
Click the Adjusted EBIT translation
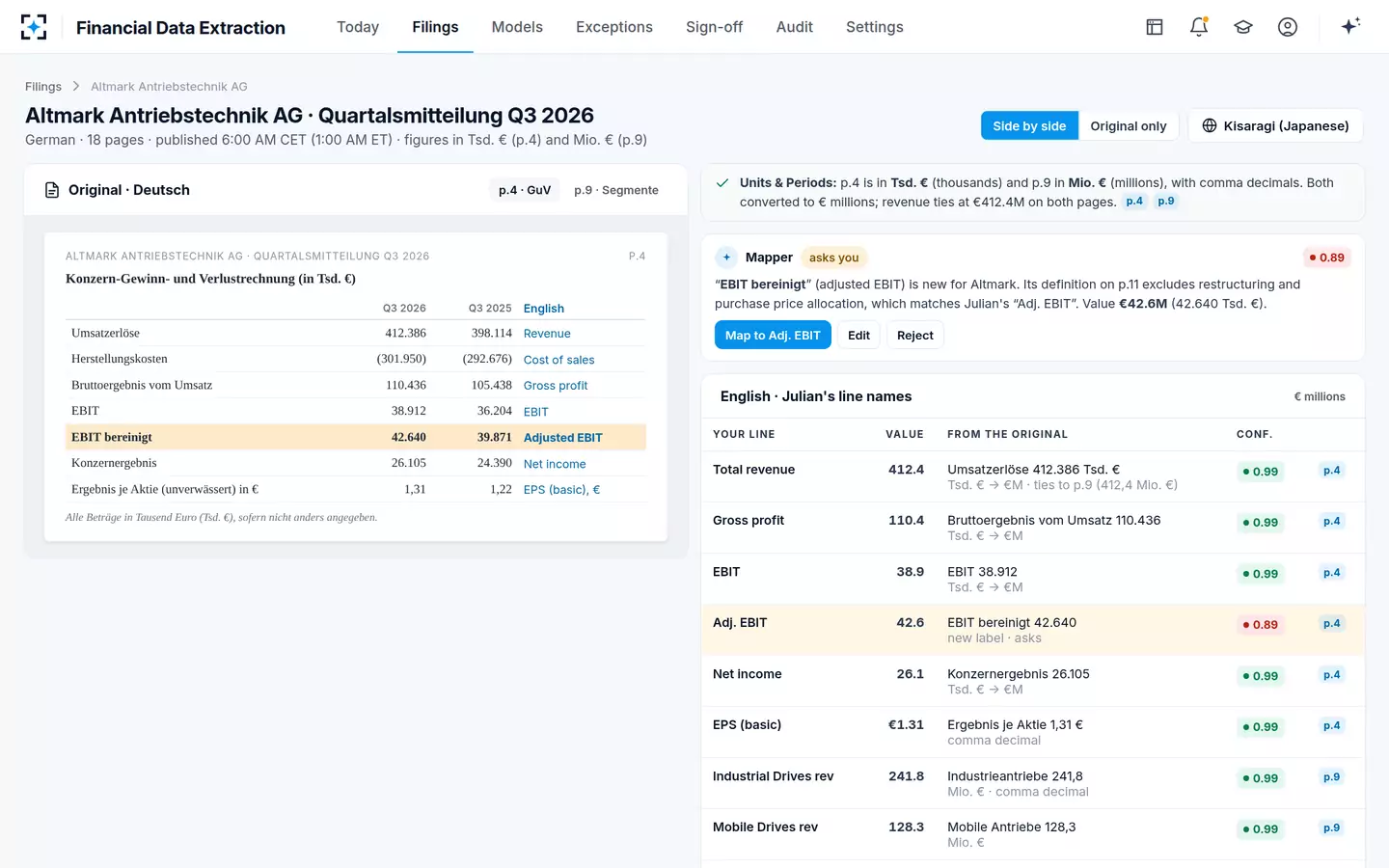tap(563, 438)
